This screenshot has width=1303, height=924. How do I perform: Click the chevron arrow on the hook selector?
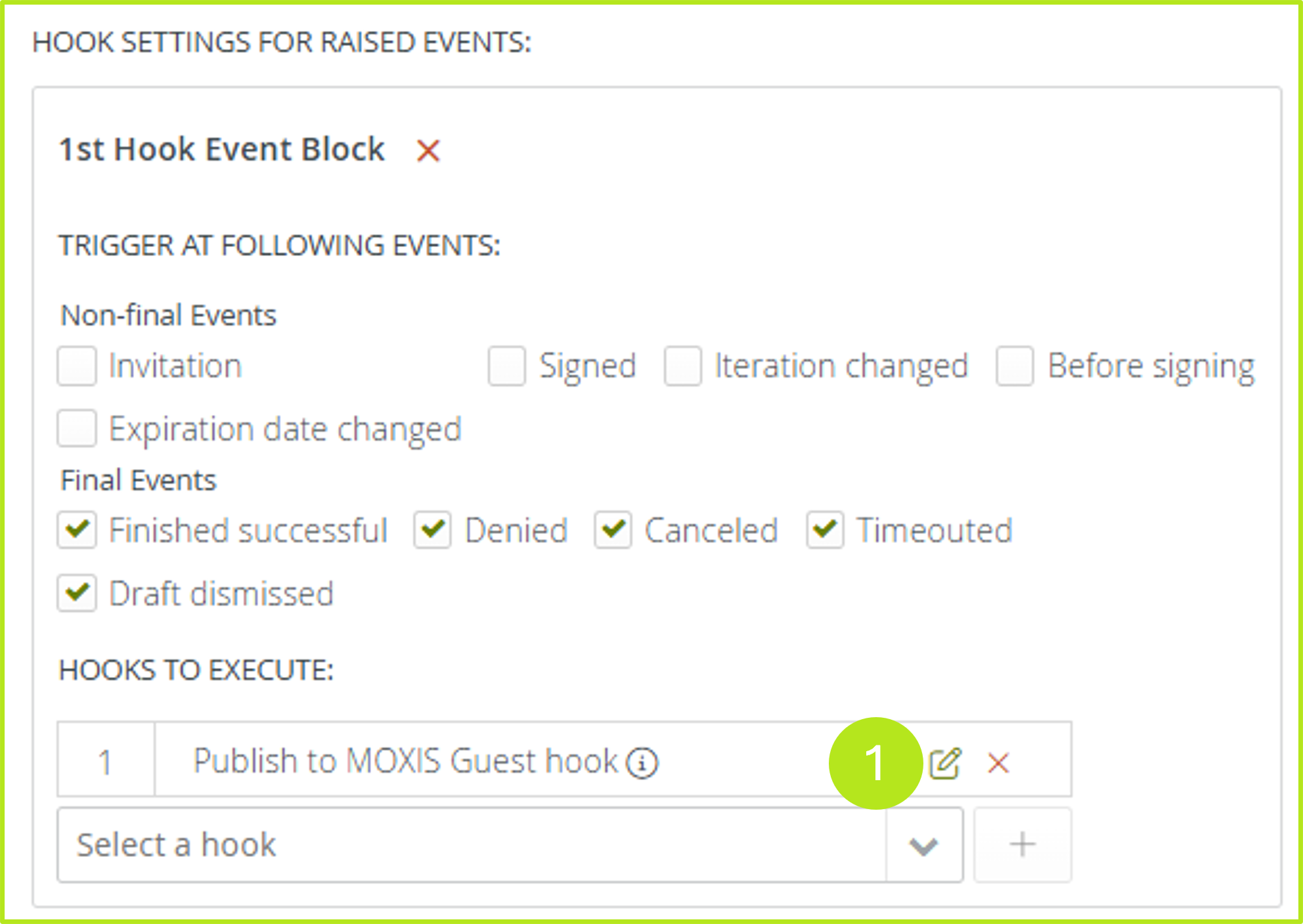[x=922, y=845]
